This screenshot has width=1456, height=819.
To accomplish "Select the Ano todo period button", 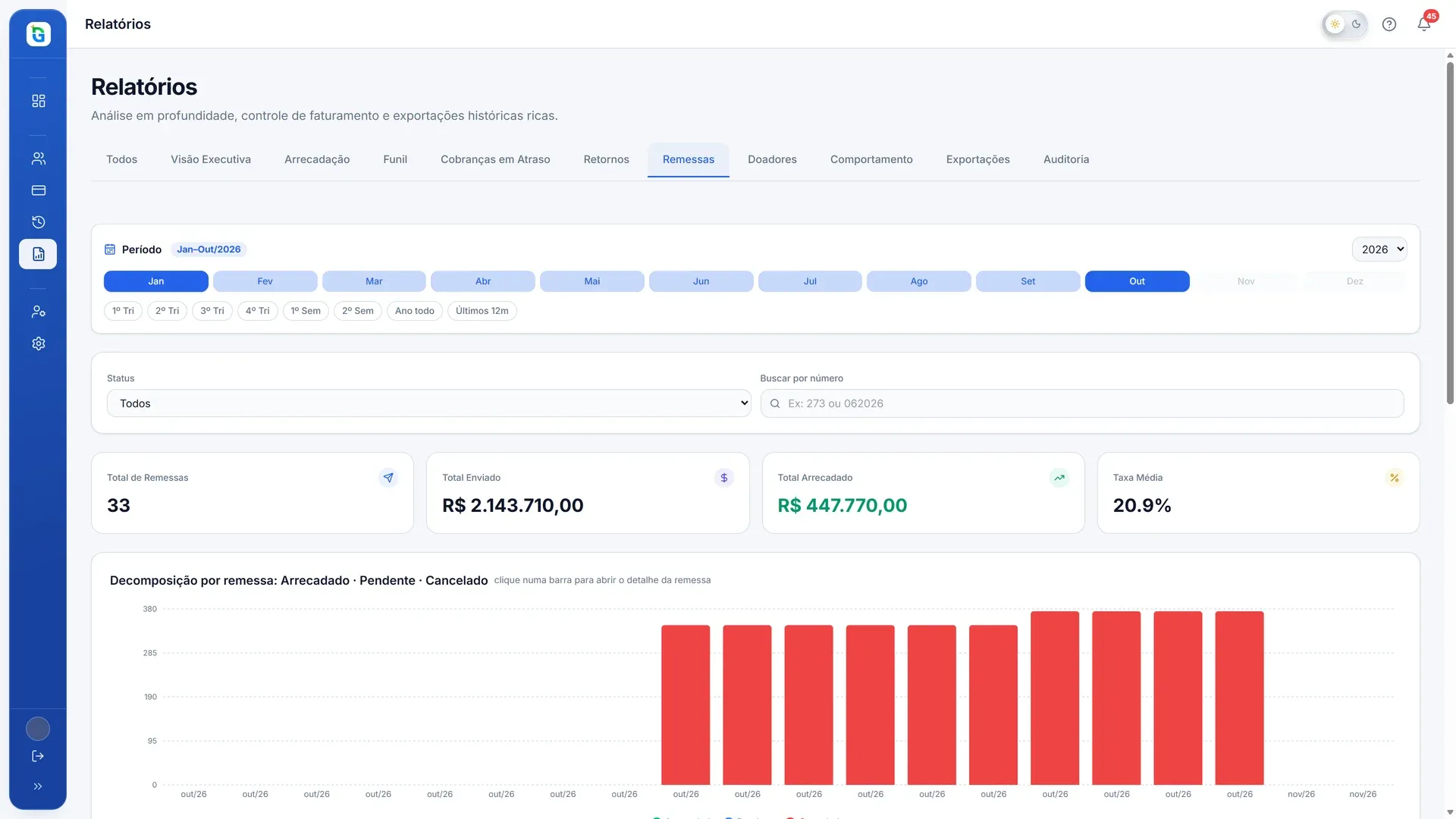I will tap(415, 311).
